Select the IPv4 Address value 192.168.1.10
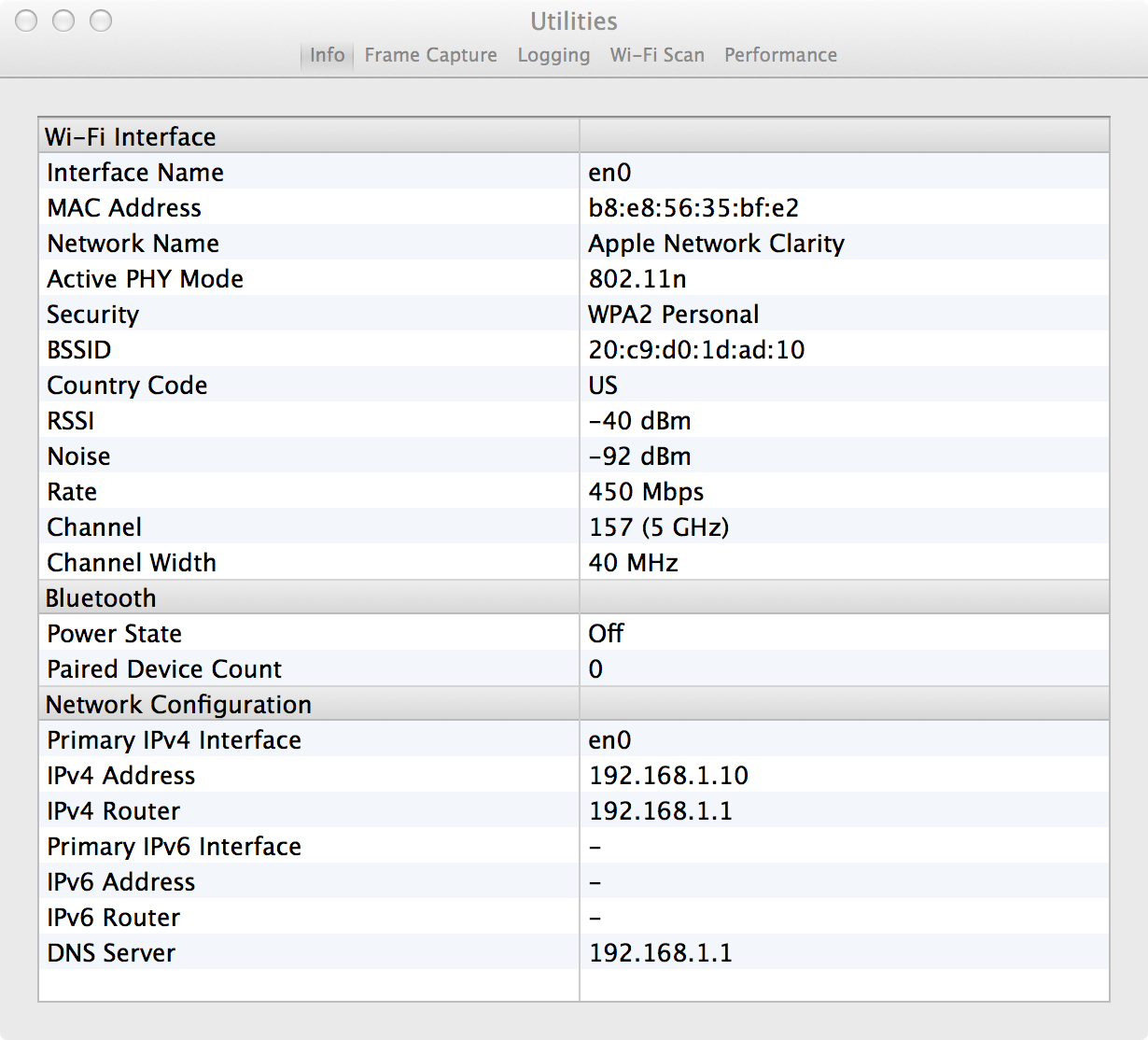Image resolution: width=1148 pixels, height=1040 pixels. 668,776
